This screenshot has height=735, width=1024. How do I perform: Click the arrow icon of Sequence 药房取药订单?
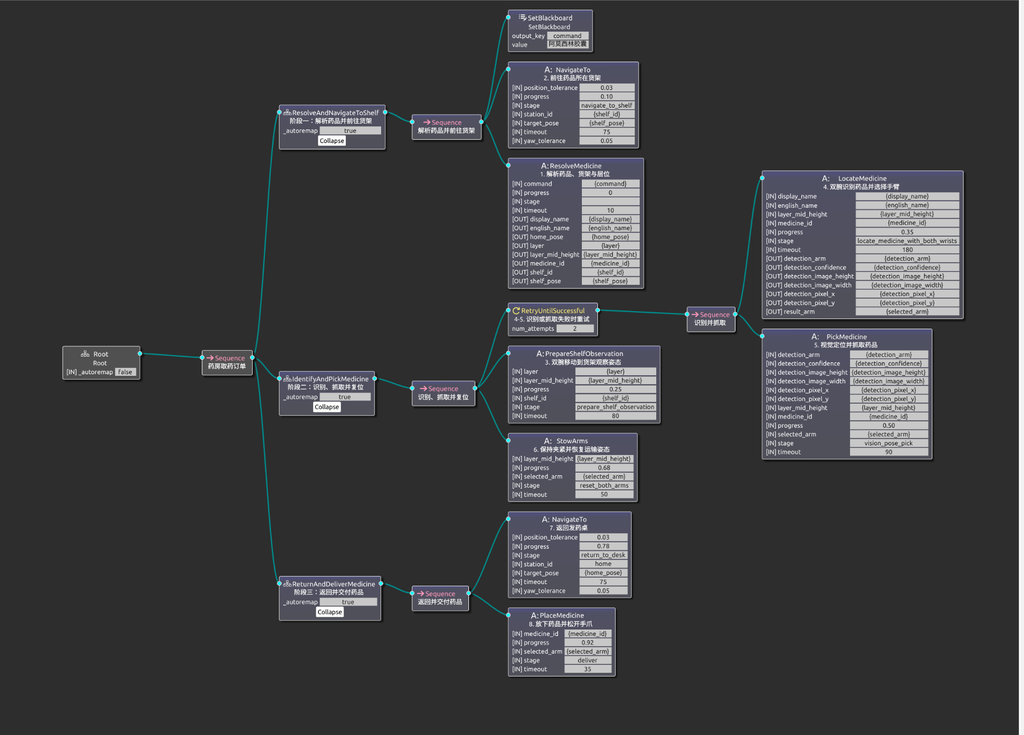[210, 358]
